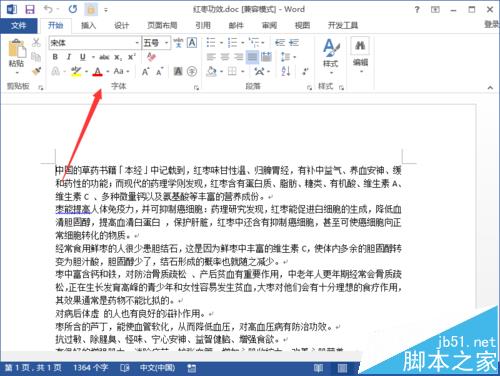Click the Sort icon in paragraph group
Viewport: 500px width, 376px height.
click(x=286, y=71)
